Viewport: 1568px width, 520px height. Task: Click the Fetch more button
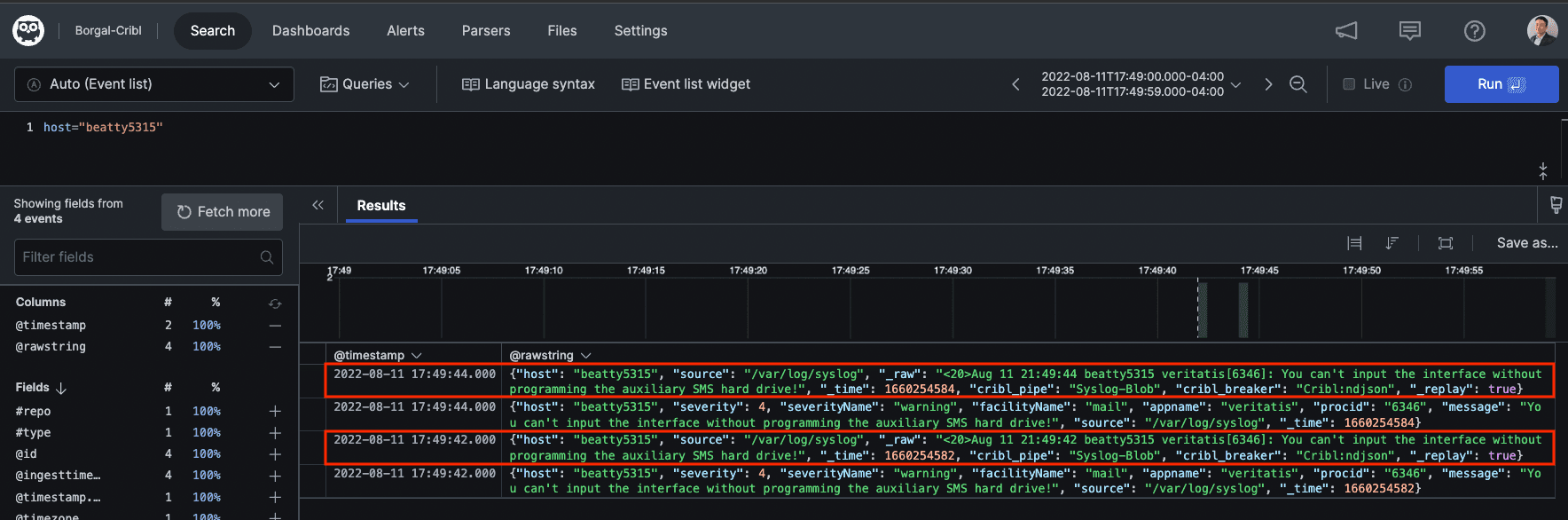(x=223, y=212)
